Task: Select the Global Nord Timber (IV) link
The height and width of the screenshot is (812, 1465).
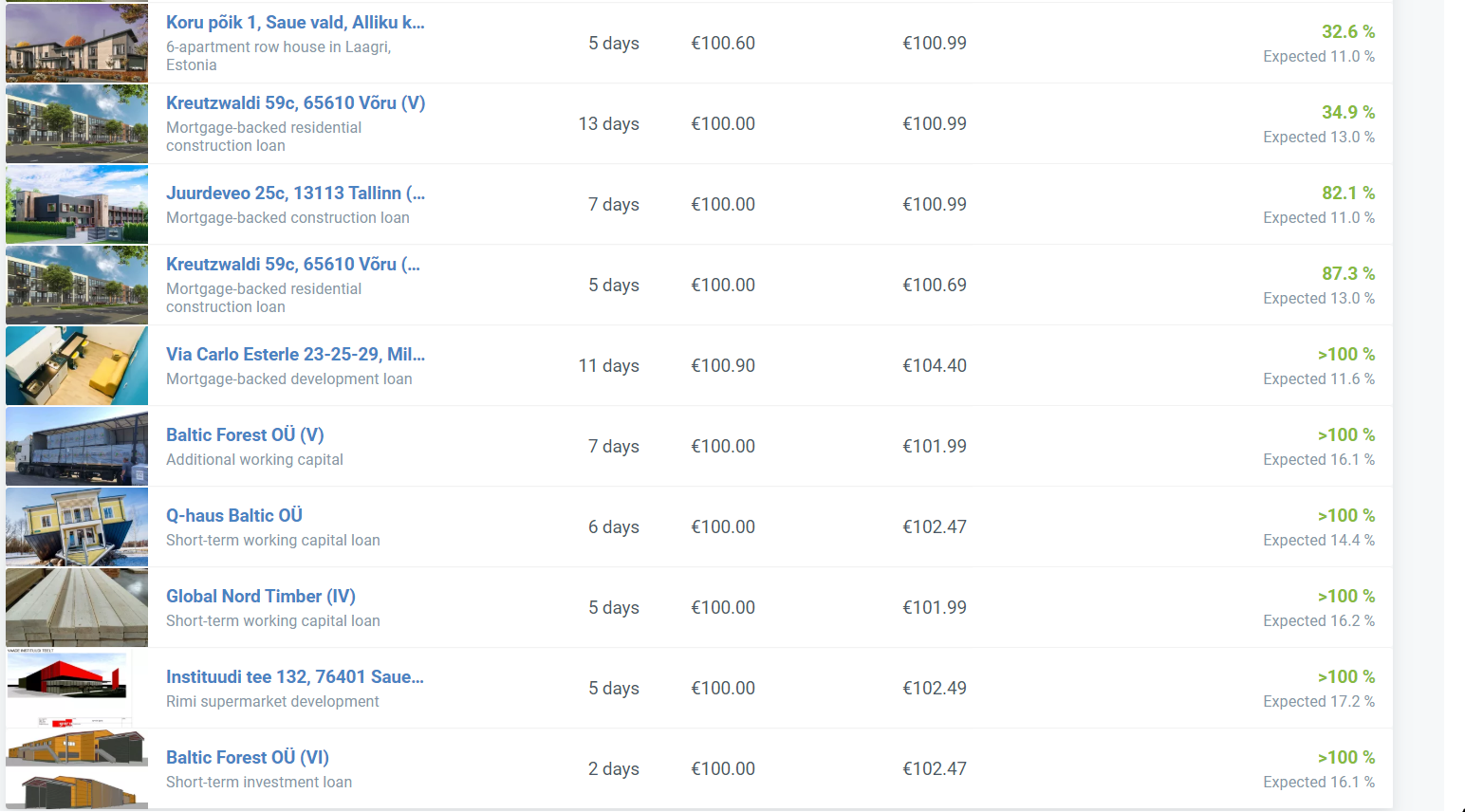Action: pos(261,597)
